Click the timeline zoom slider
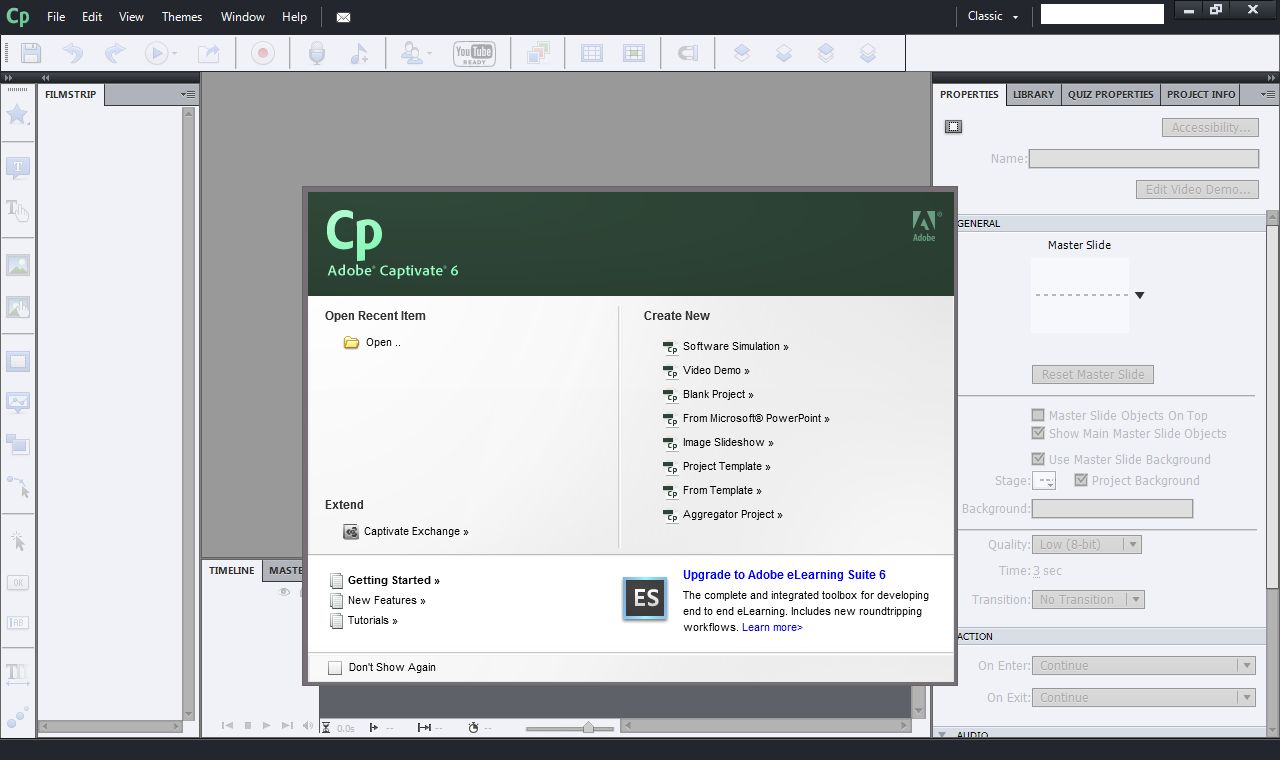The image size is (1280, 760). pos(588,728)
